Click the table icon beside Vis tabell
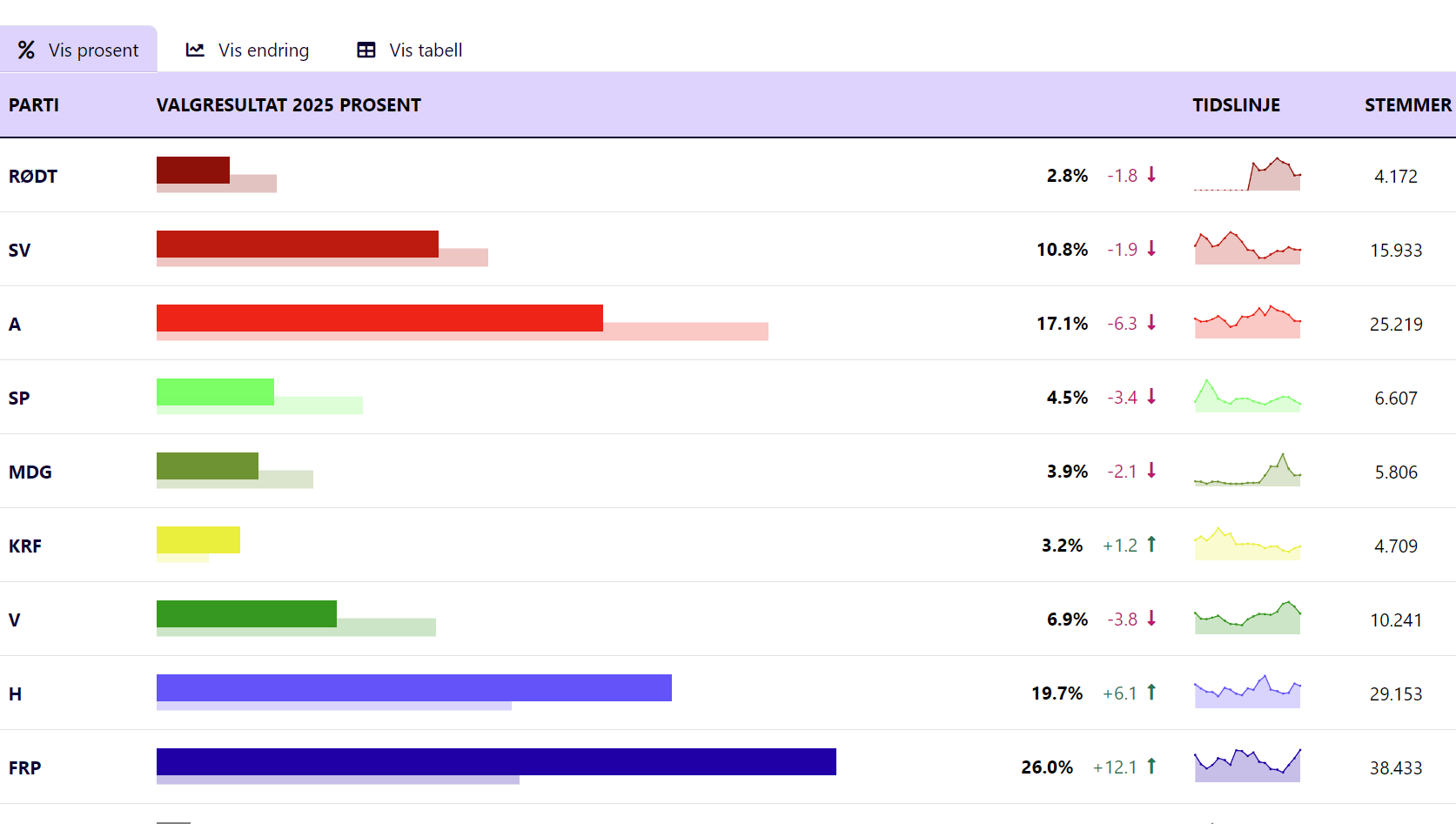 pyautogui.click(x=366, y=50)
